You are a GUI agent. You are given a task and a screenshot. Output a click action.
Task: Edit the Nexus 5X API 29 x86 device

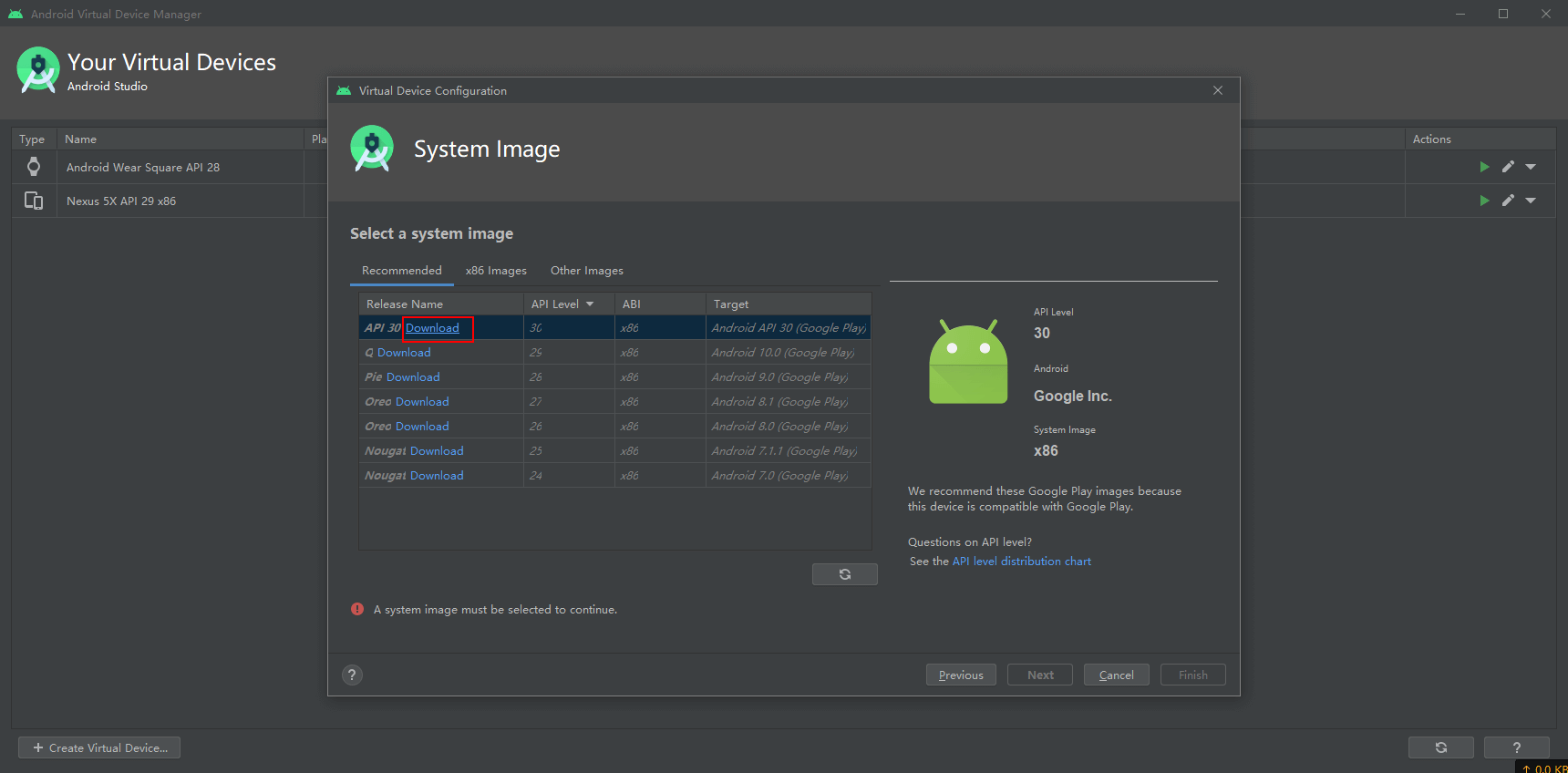pyautogui.click(x=1508, y=201)
